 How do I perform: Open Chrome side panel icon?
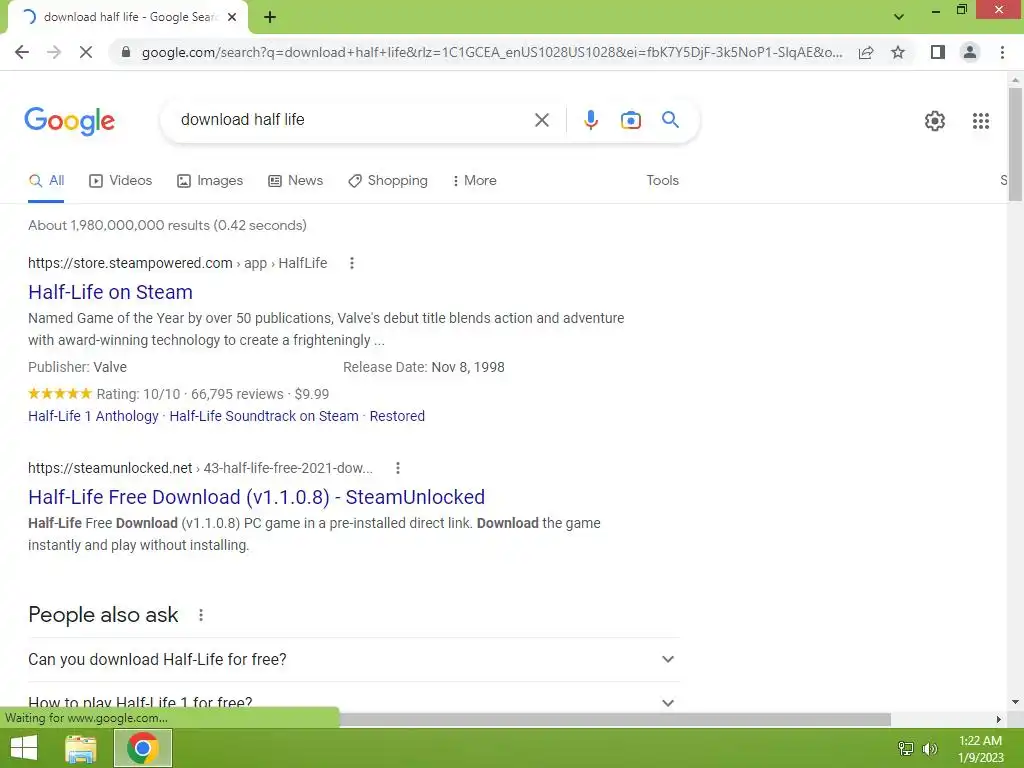[x=938, y=52]
